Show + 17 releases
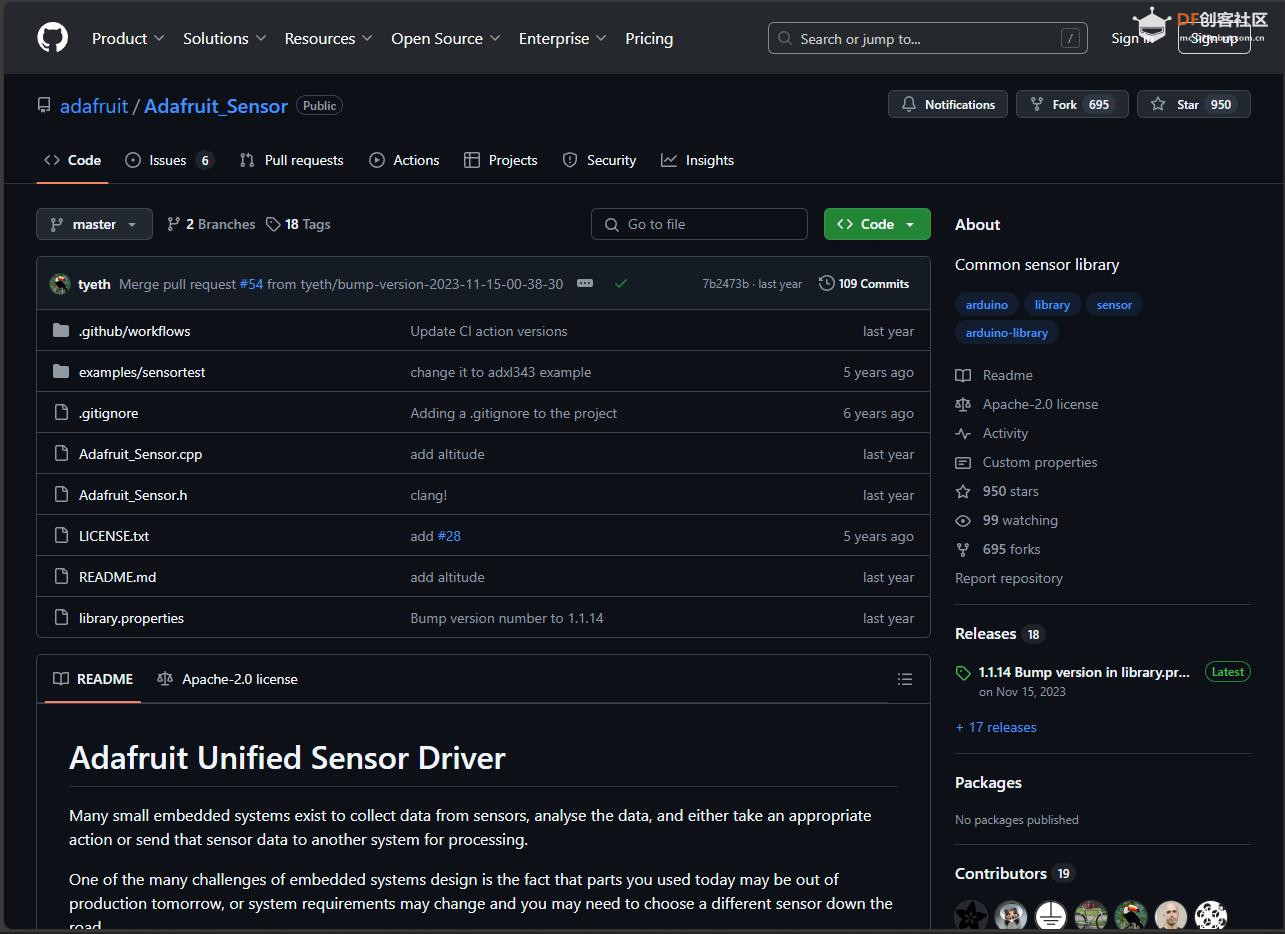The width and height of the screenshot is (1285, 934). coord(996,727)
